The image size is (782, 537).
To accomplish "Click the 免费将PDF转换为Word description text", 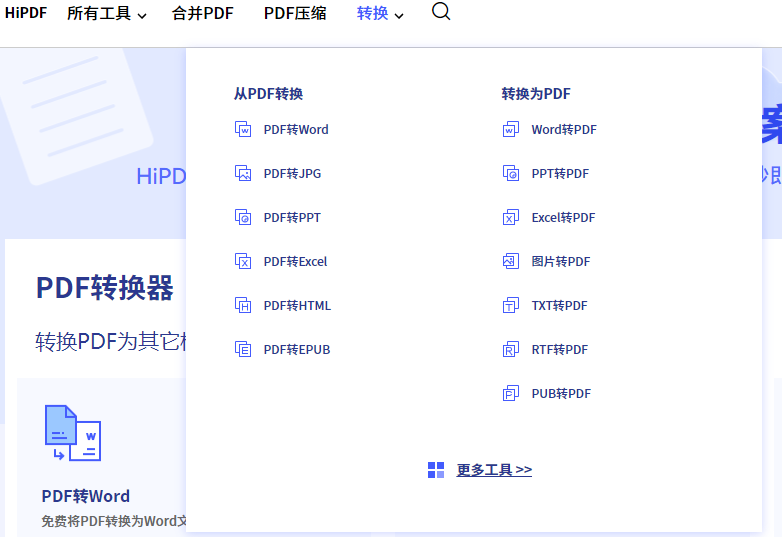I will tap(114, 521).
